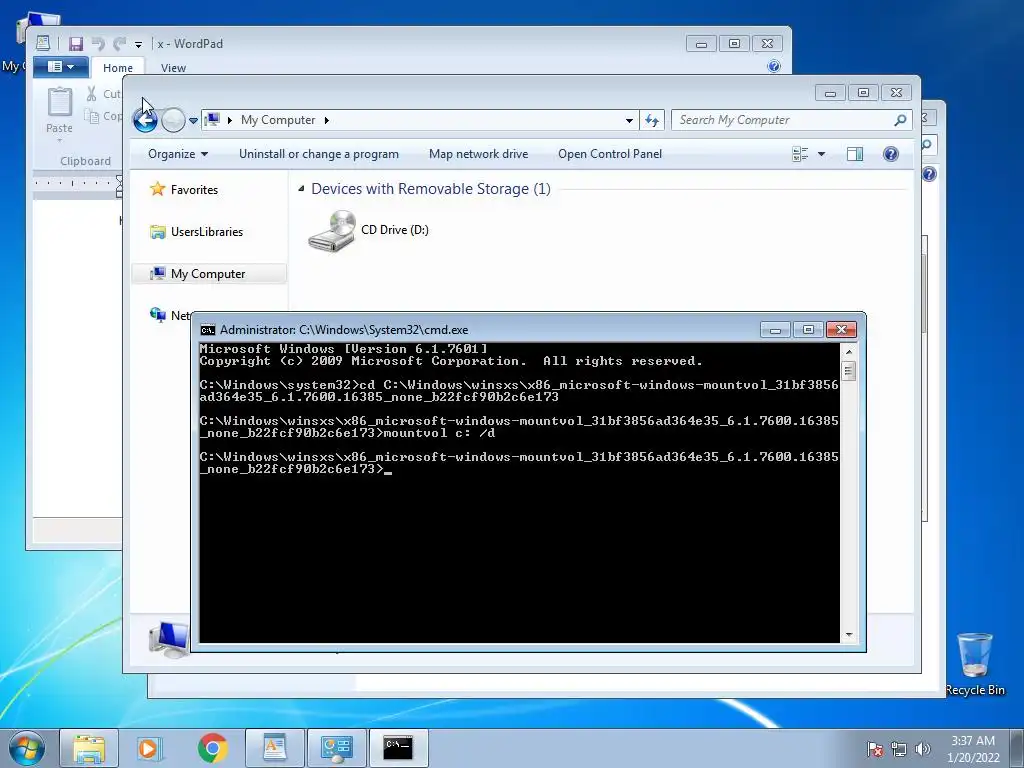The image size is (1024, 768).
Task: Open recent pages dropdown beside Forward arrow
Action: 193,121
